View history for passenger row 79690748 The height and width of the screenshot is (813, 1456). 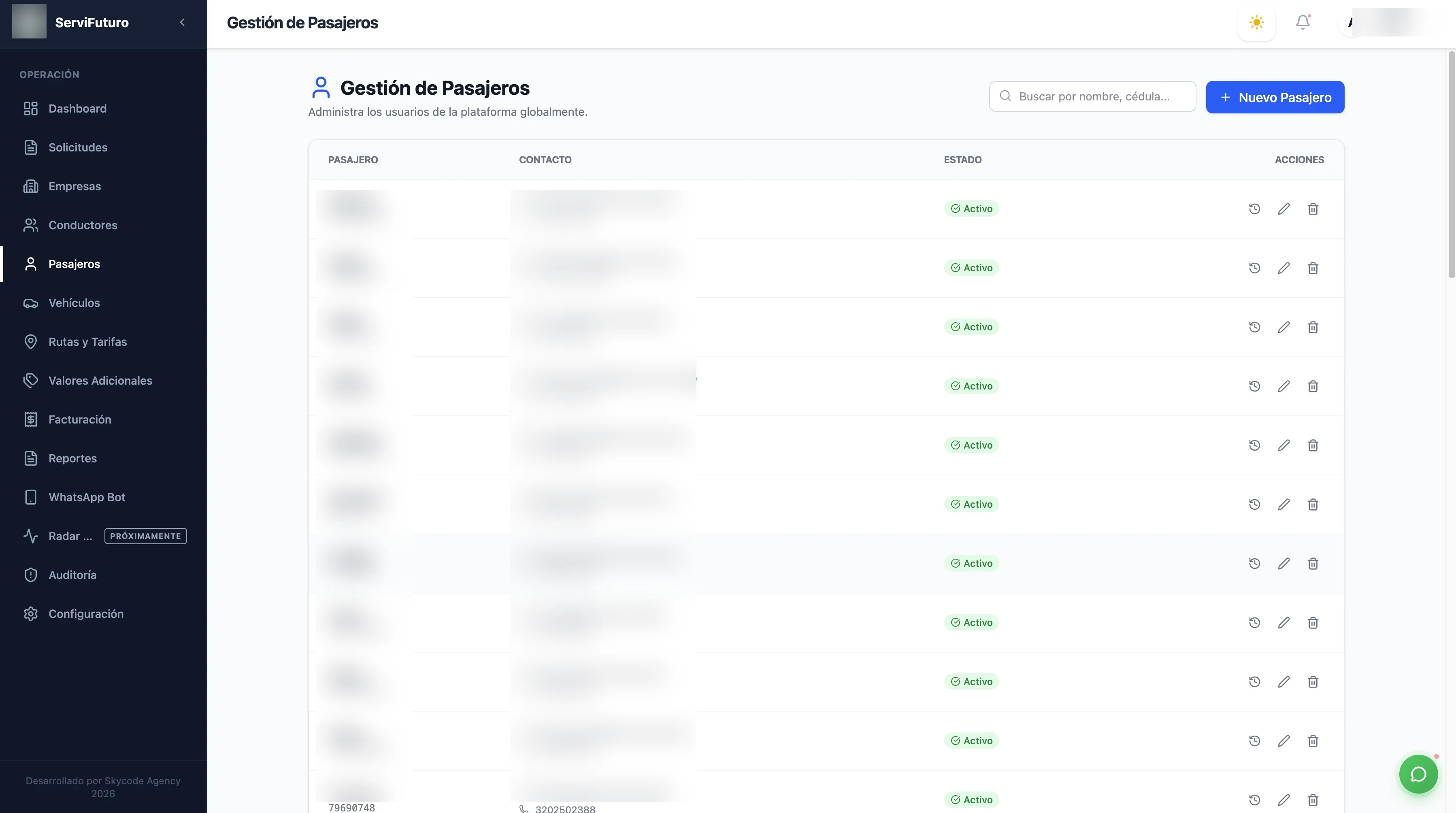(x=1254, y=800)
